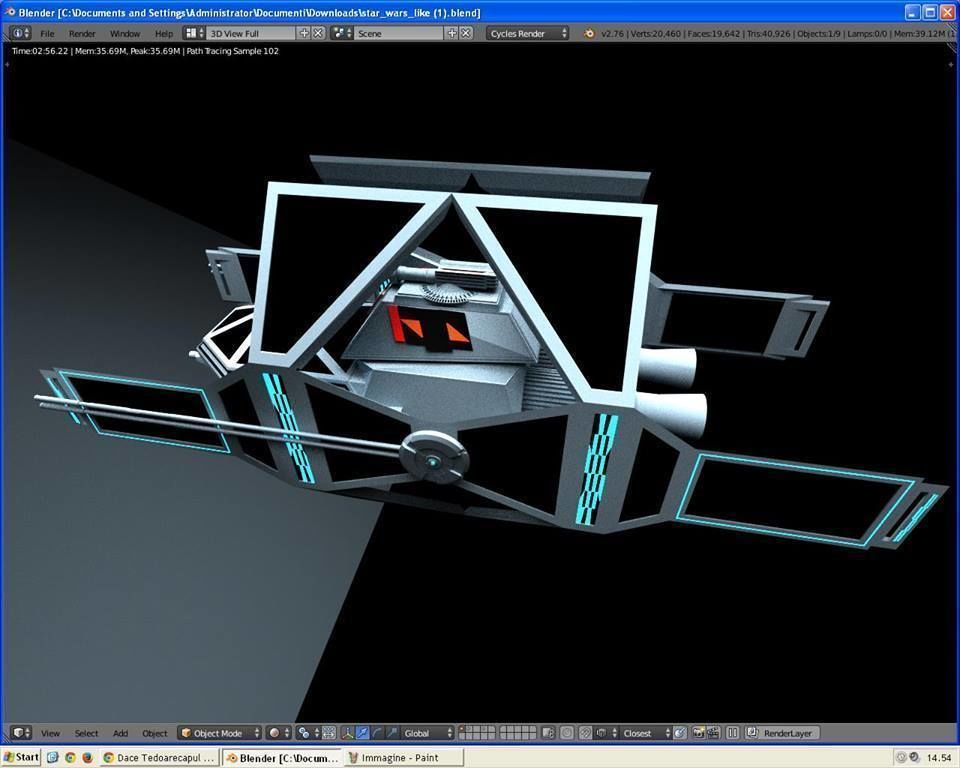Image resolution: width=960 pixels, height=768 pixels.
Task: Launch Firefox from quick launch
Action: tap(87, 758)
